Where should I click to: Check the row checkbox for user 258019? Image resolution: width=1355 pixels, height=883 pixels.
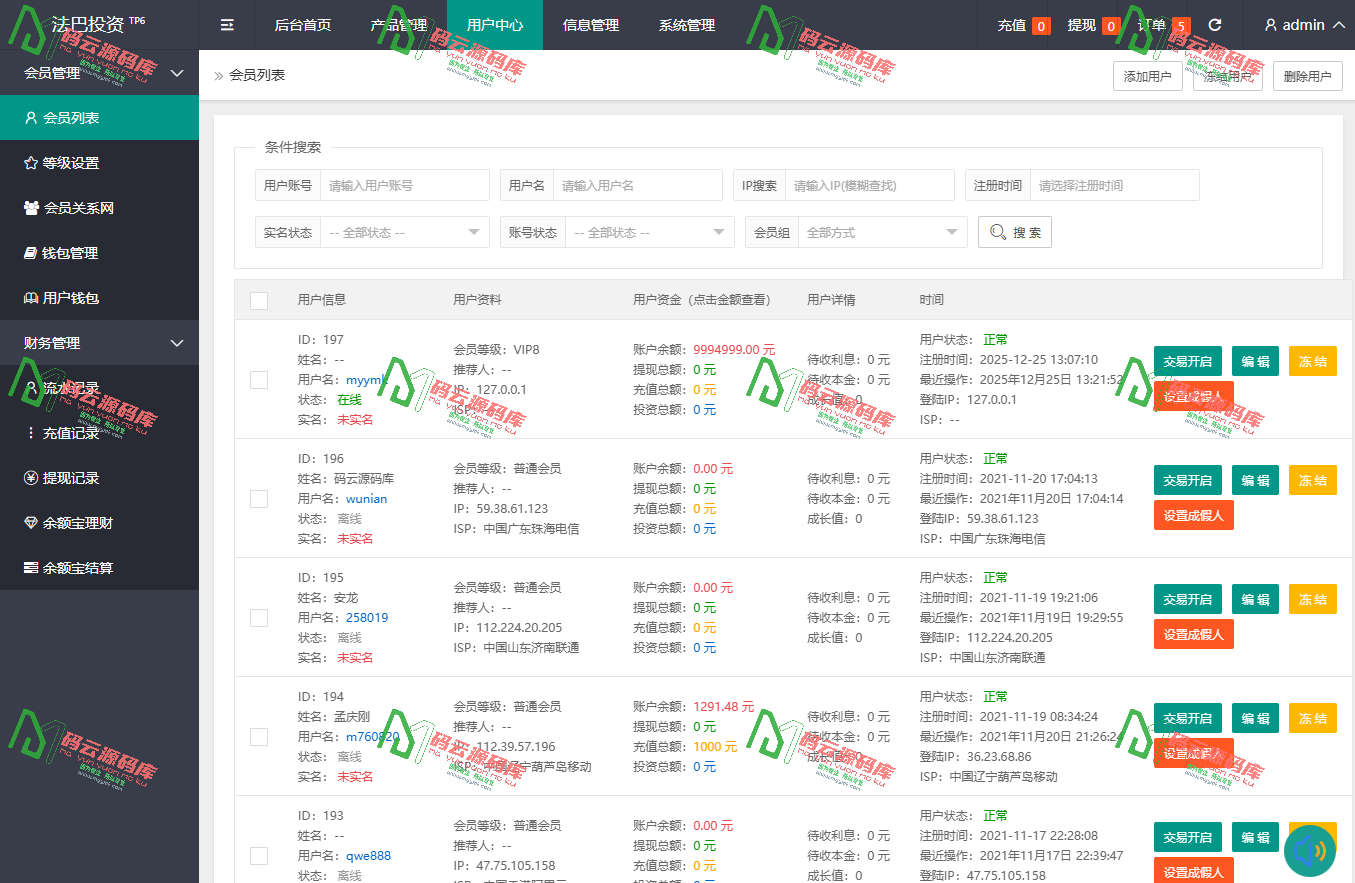[259, 617]
